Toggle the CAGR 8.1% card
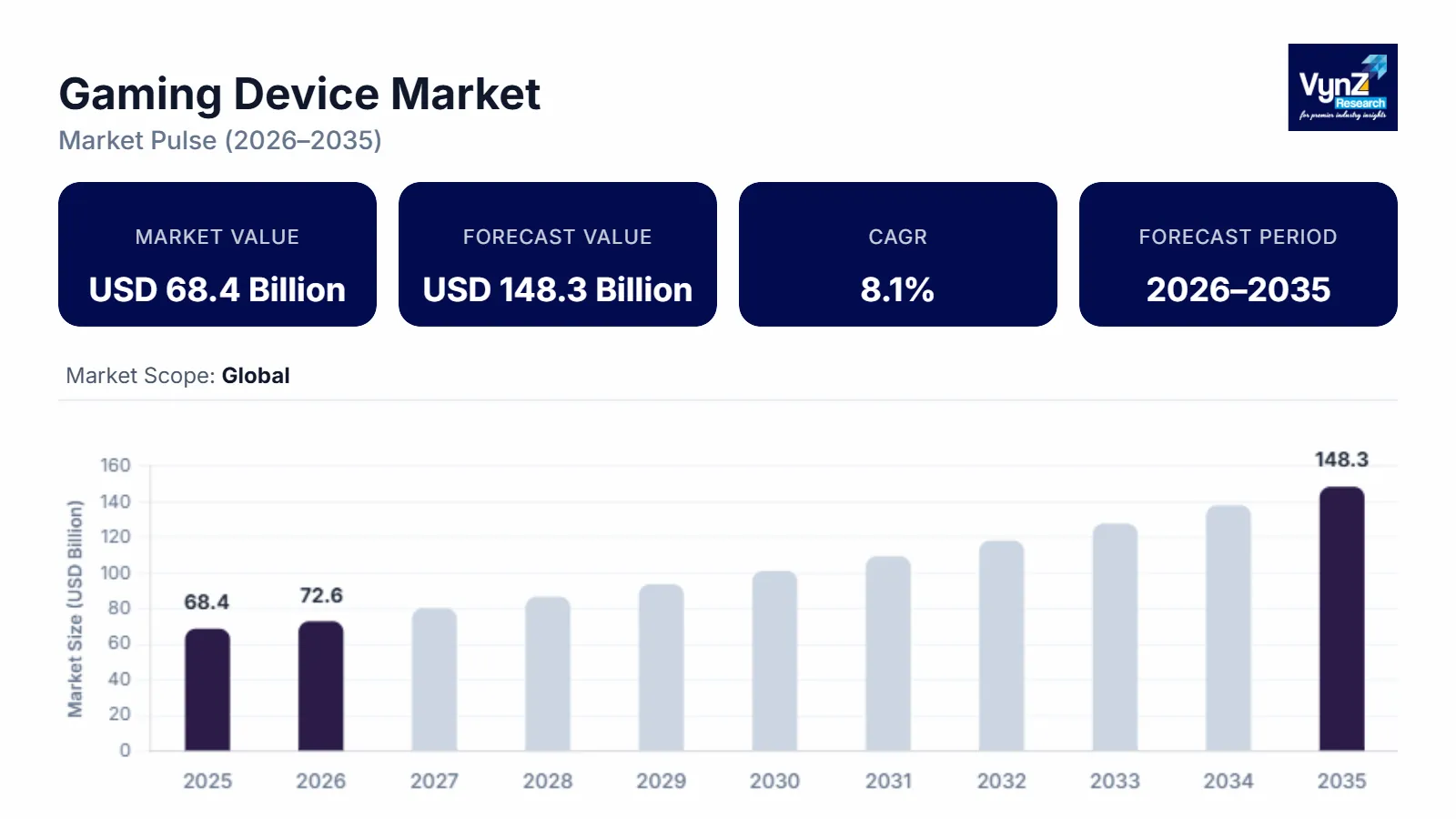1456x819 pixels. tap(897, 254)
